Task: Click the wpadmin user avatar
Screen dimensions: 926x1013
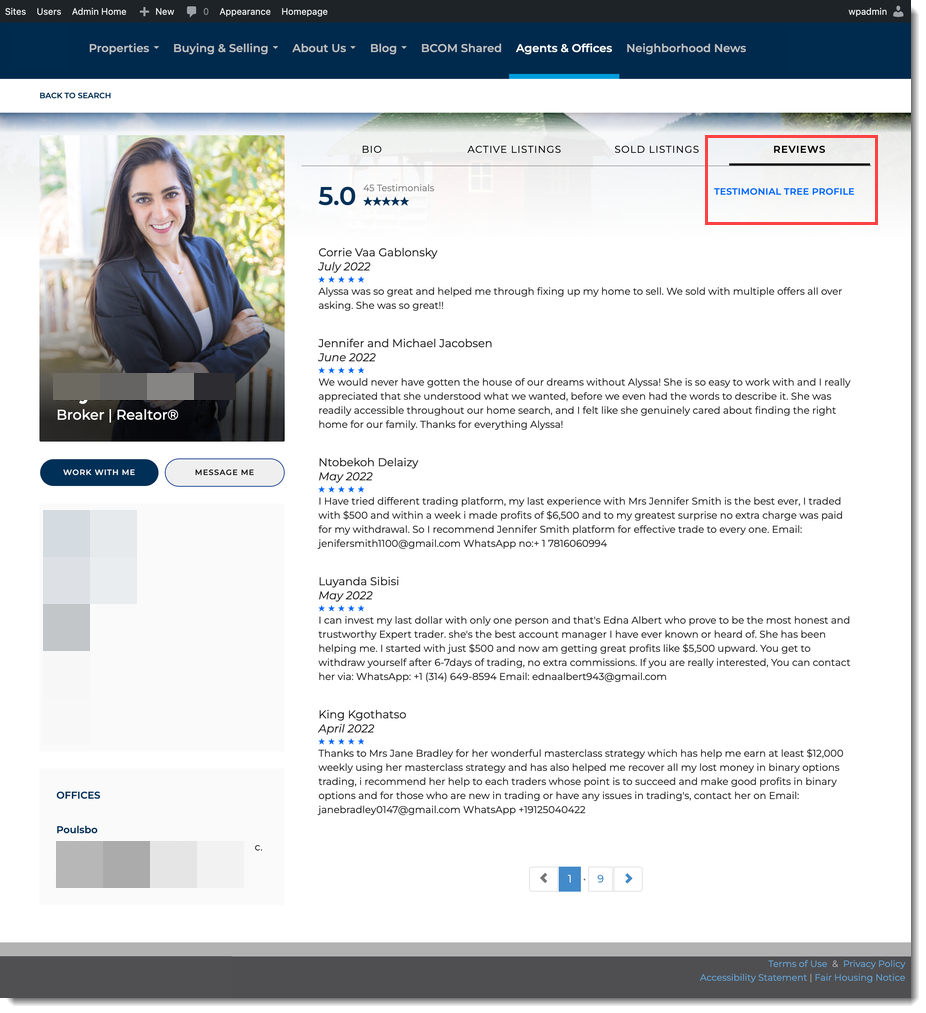Action: click(898, 12)
